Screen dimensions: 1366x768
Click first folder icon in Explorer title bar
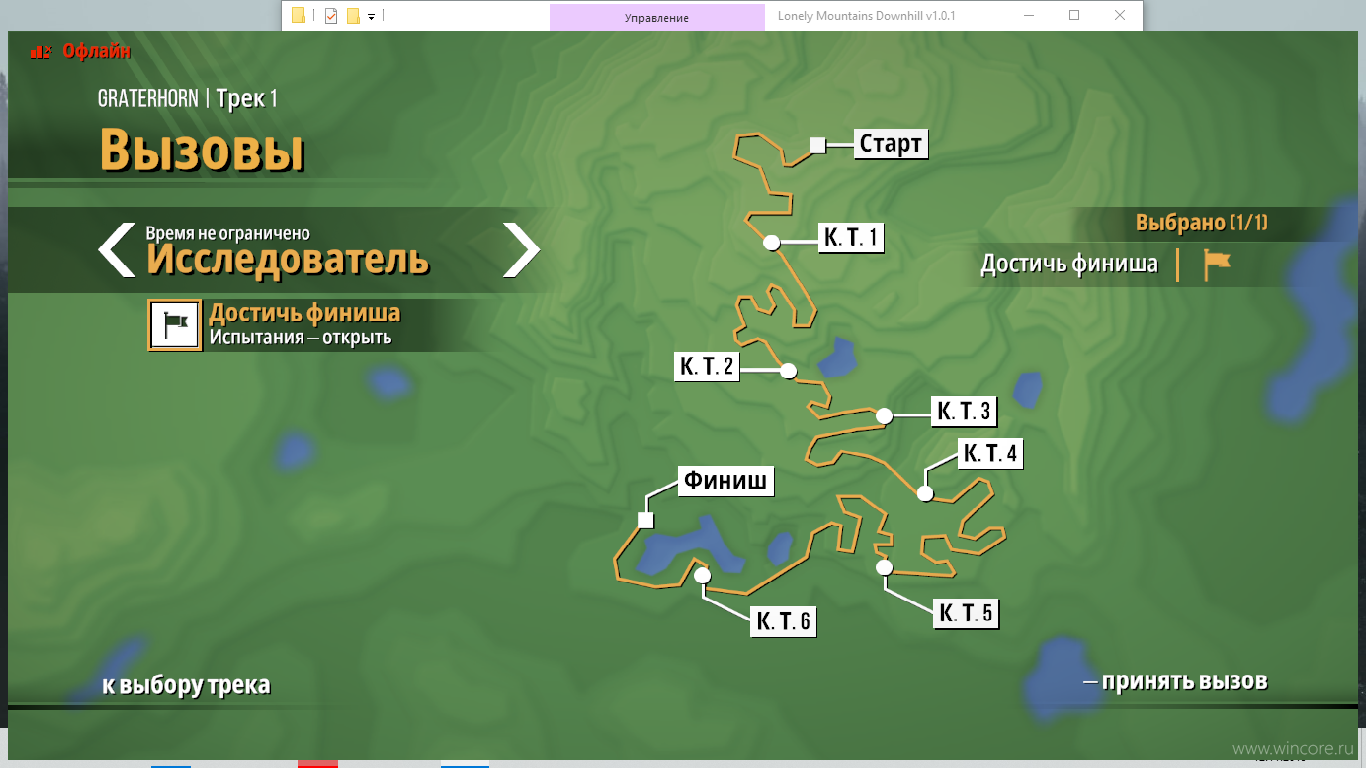pyautogui.click(x=298, y=15)
